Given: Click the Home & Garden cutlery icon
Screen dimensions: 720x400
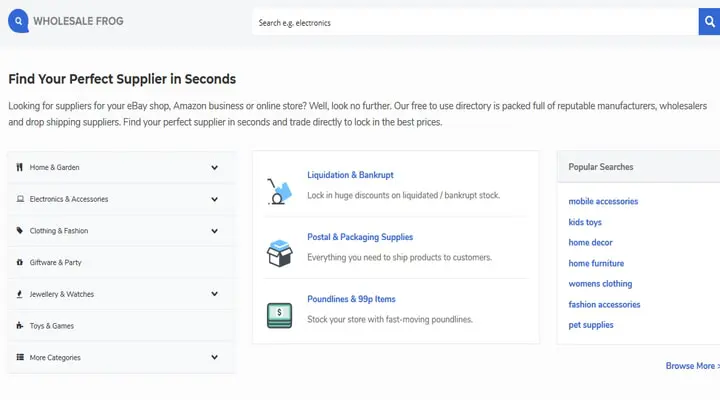Looking at the screenshot, I should [20, 167].
